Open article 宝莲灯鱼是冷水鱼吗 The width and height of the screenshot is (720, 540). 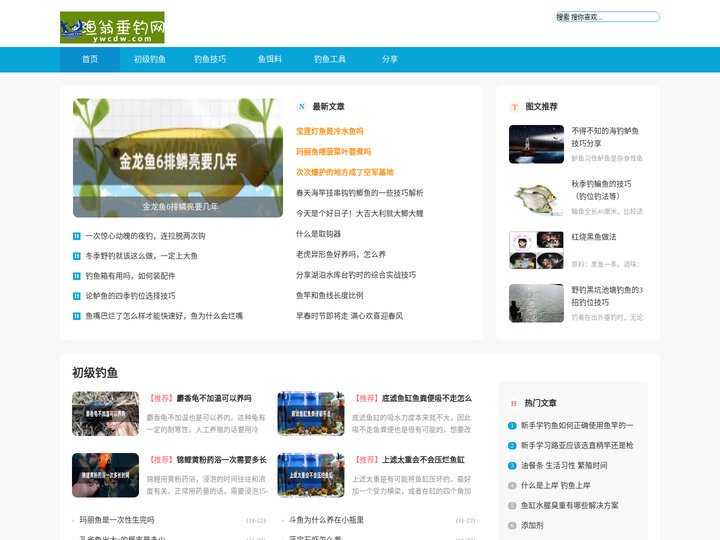tap(330, 131)
